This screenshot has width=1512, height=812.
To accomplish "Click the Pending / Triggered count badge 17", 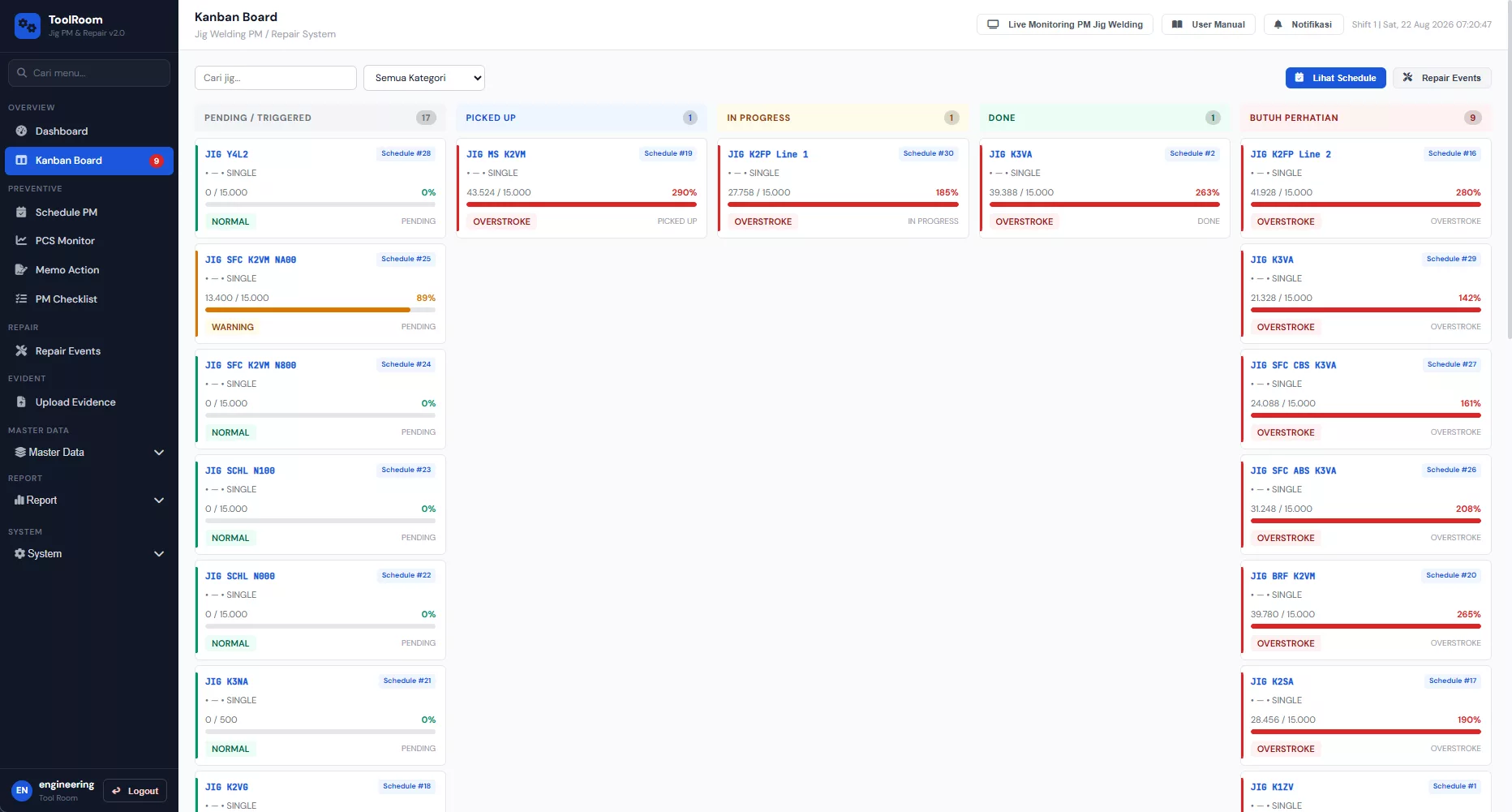I will 426,118.
